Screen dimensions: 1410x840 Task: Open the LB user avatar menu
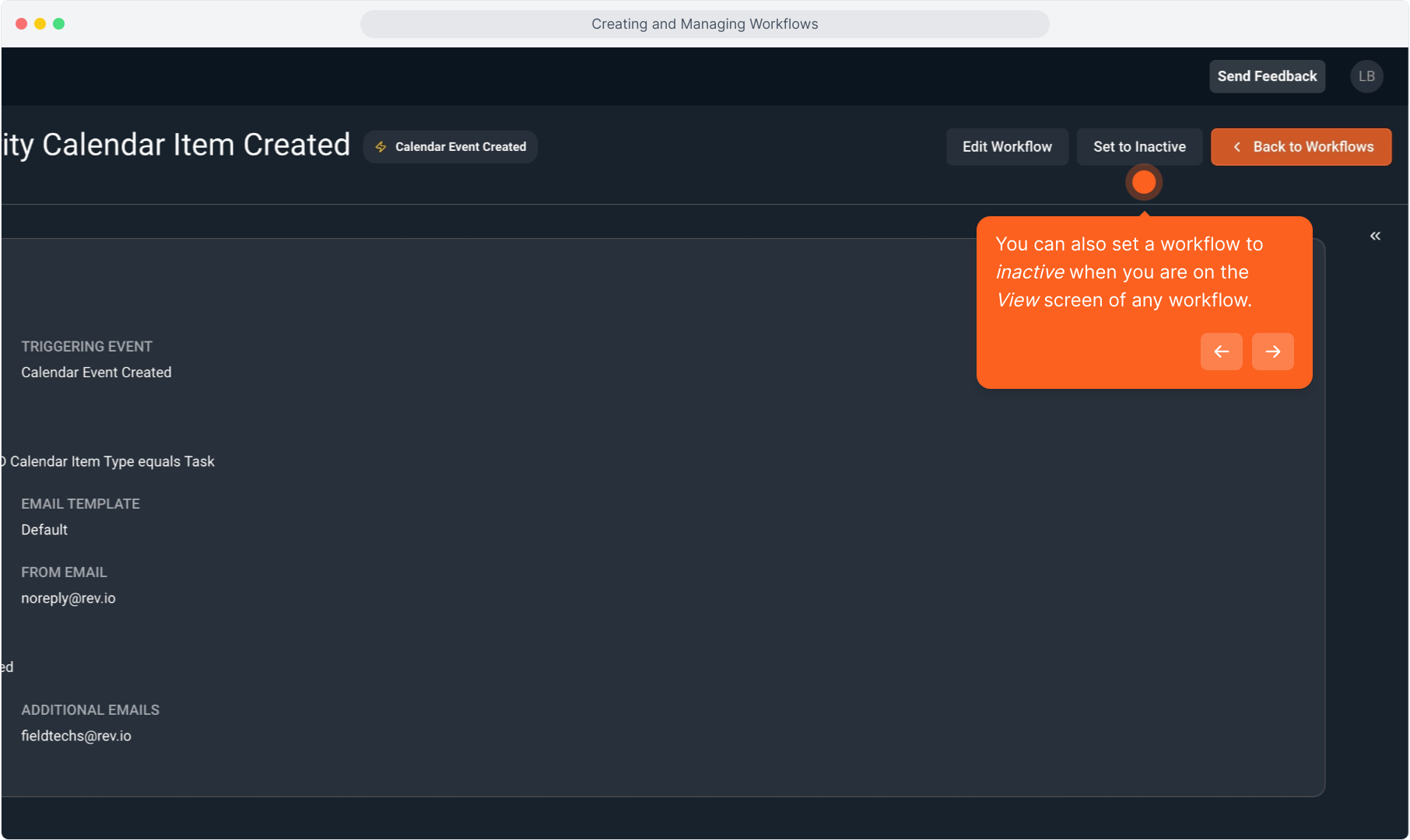(x=1366, y=76)
